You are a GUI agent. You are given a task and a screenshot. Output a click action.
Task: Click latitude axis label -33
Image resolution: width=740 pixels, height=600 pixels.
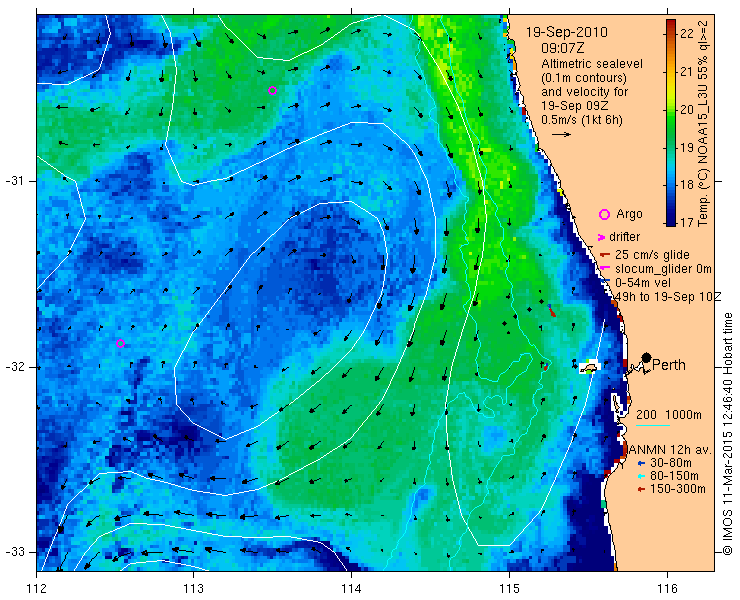coord(14,552)
